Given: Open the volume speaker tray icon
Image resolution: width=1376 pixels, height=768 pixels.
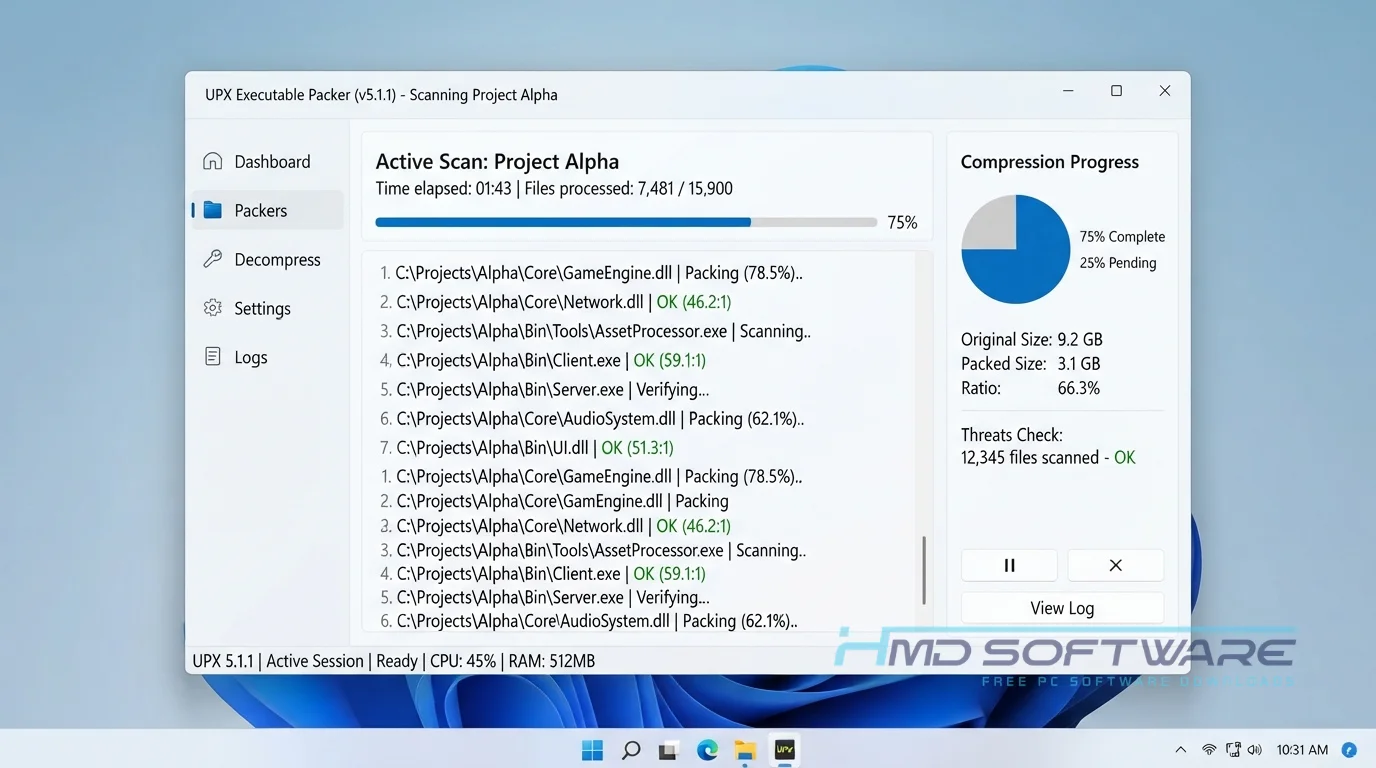Looking at the screenshot, I should pyautogui.click(x=1255, y=749).
